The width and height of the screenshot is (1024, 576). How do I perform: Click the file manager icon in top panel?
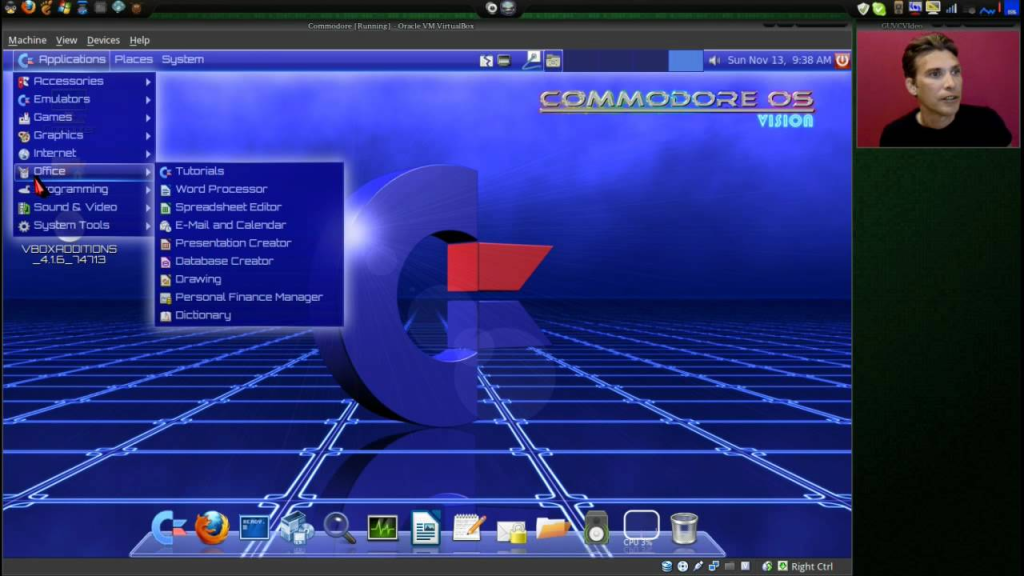[x=553, y=61]
